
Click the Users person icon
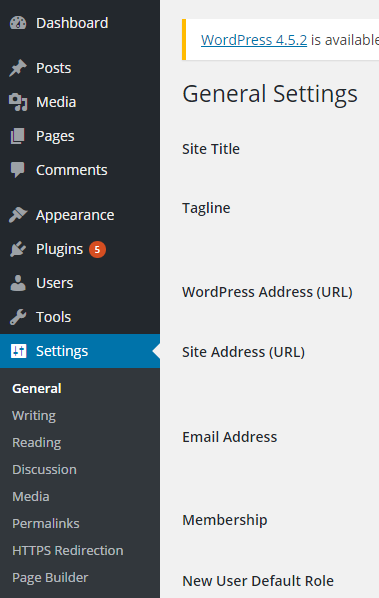[18, 283]
